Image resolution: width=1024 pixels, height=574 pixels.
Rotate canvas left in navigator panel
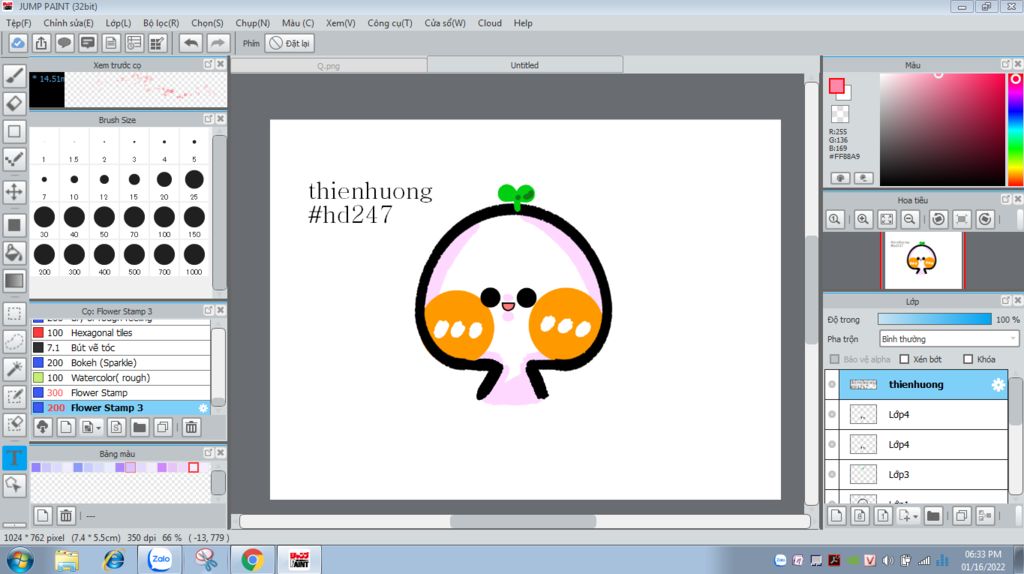(x=938, y=219)
